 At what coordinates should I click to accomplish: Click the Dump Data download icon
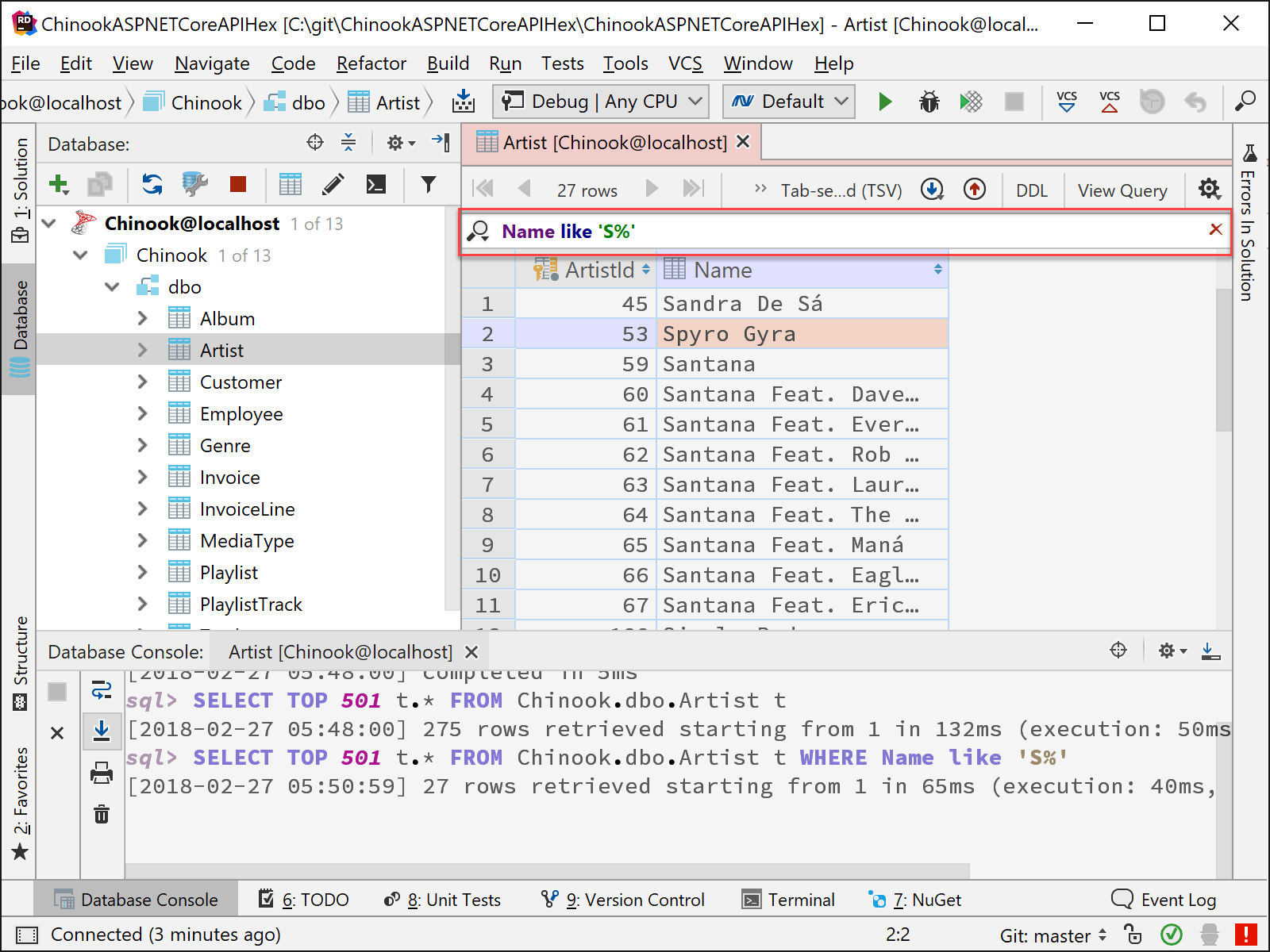pos(932,190)
